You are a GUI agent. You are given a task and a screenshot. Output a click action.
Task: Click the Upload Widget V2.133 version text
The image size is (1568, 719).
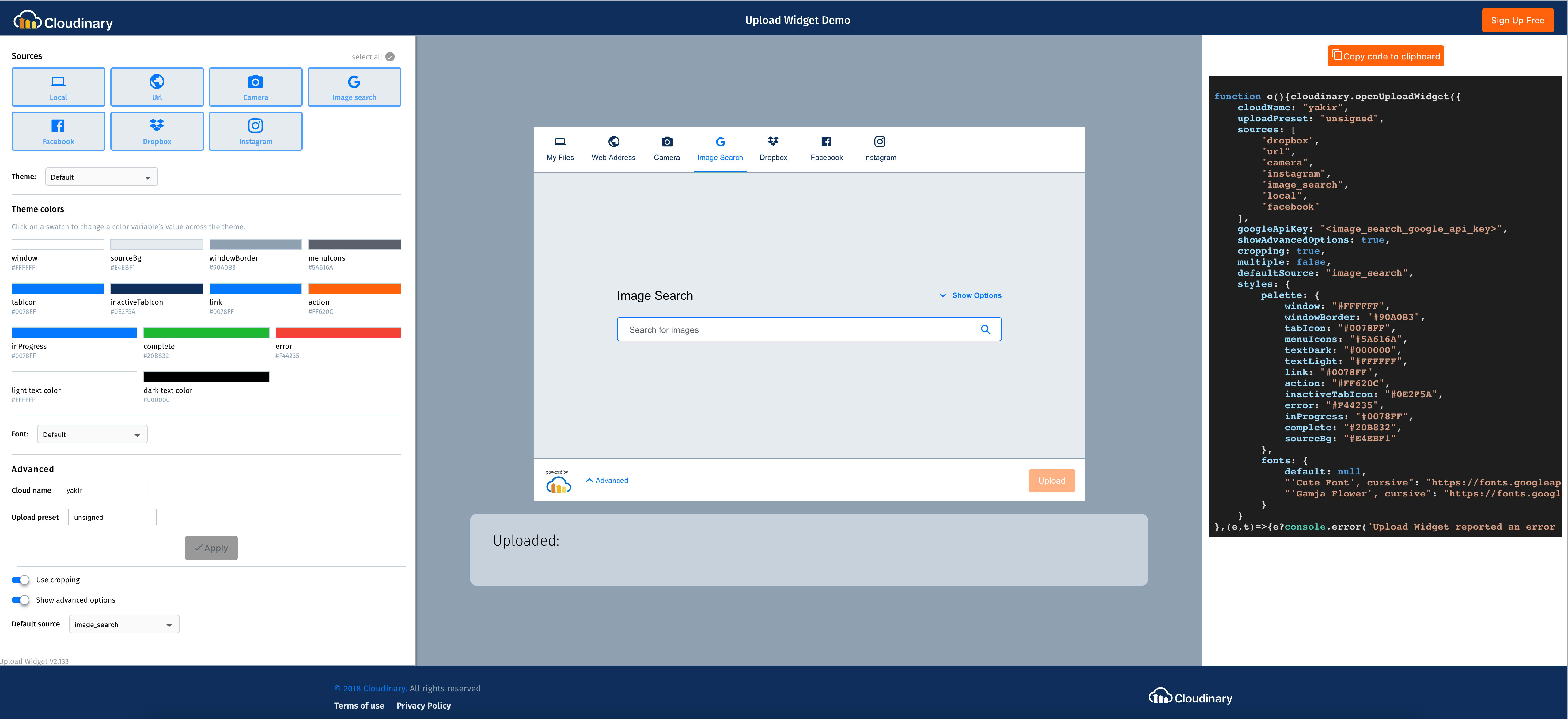pos(35,661)
